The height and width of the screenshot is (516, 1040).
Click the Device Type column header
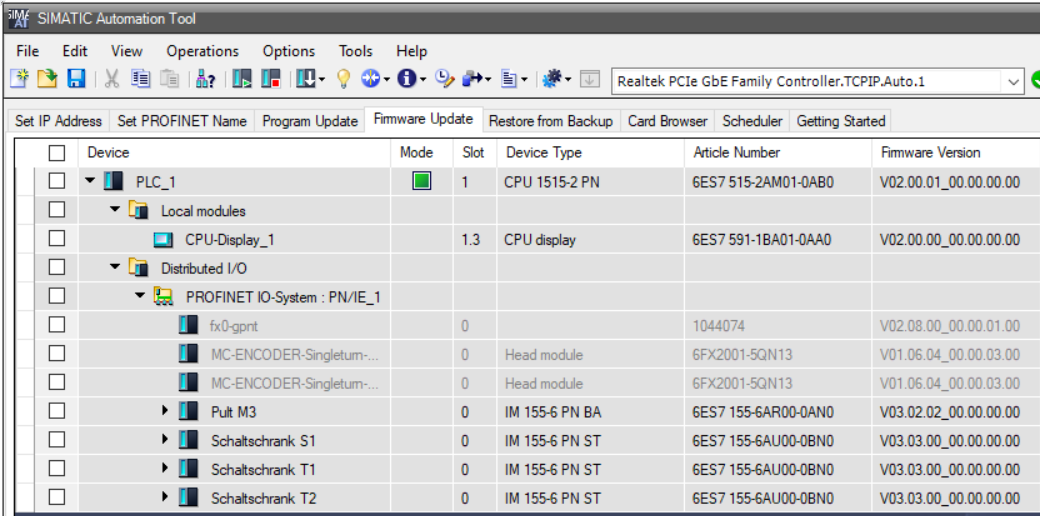(x=543, y=153)
